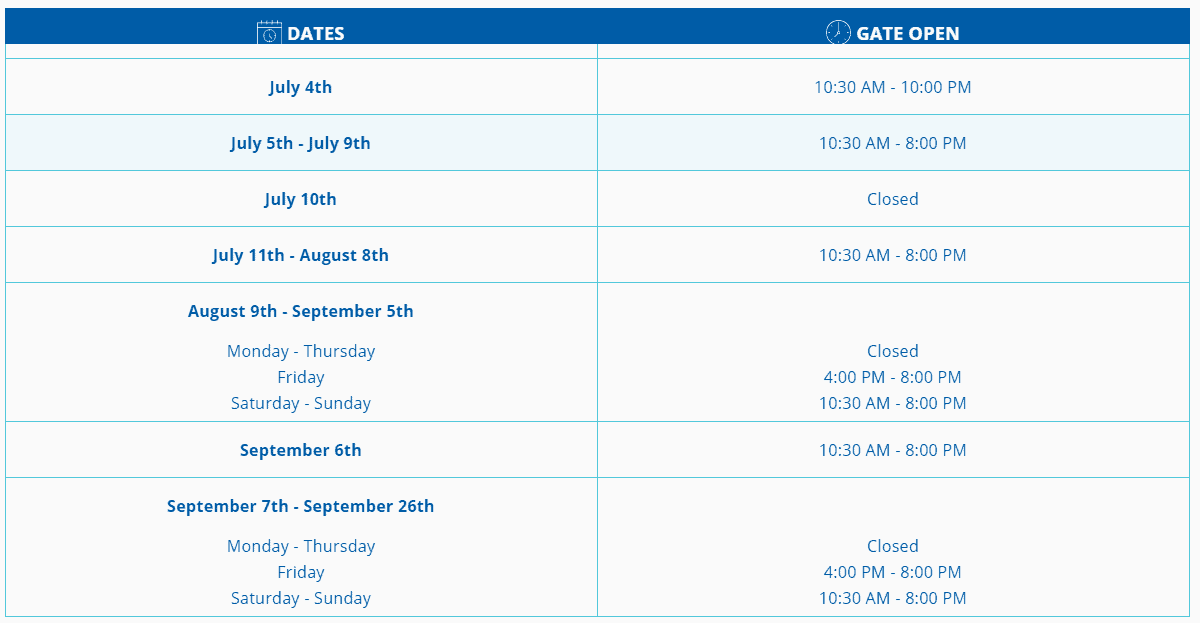The width and height of the screenshot is (1200, 623).
Task: Click September 7th - September 26th heading
Action: tap(301, 506)
